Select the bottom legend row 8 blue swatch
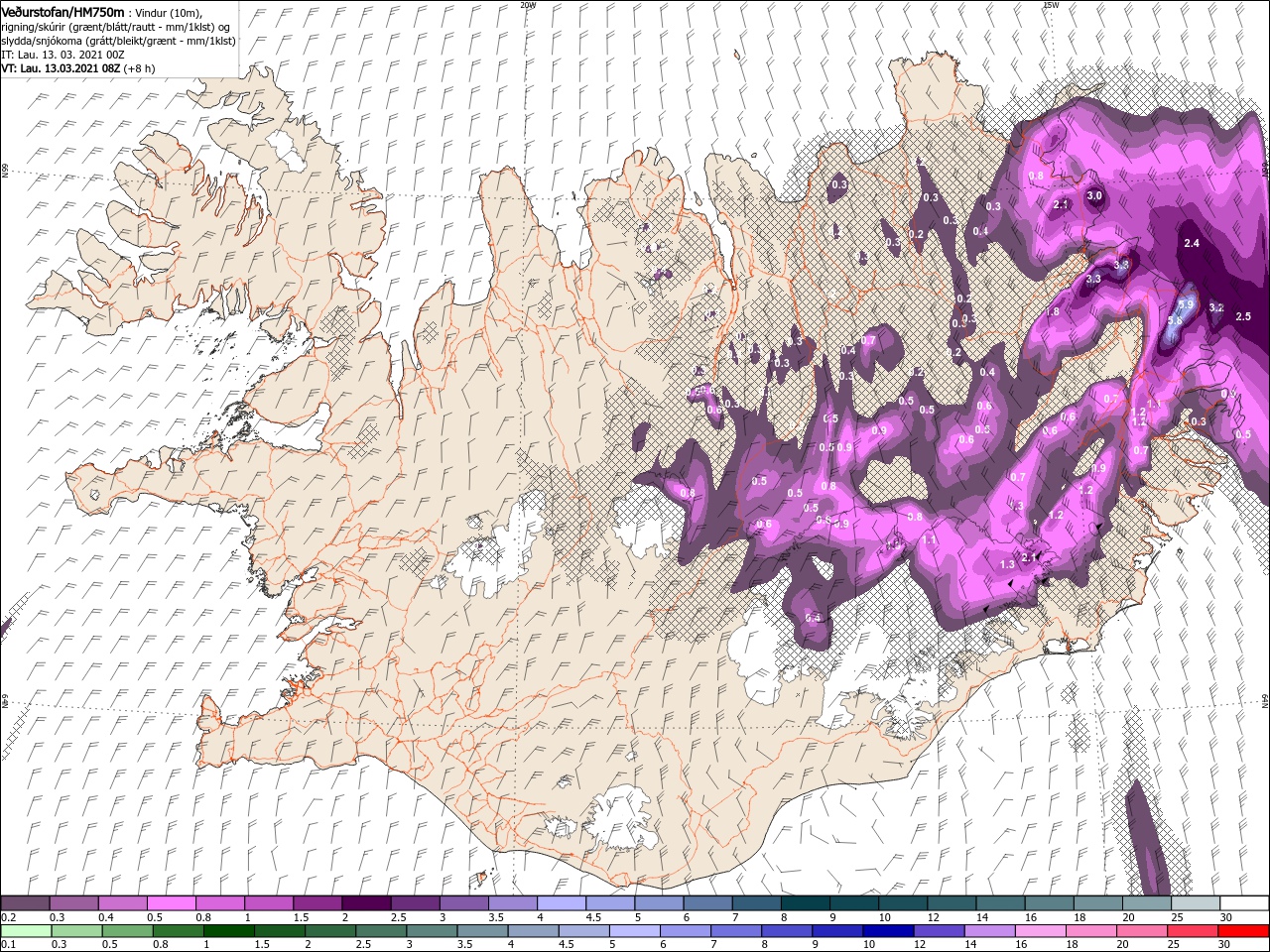 (787, 931)
